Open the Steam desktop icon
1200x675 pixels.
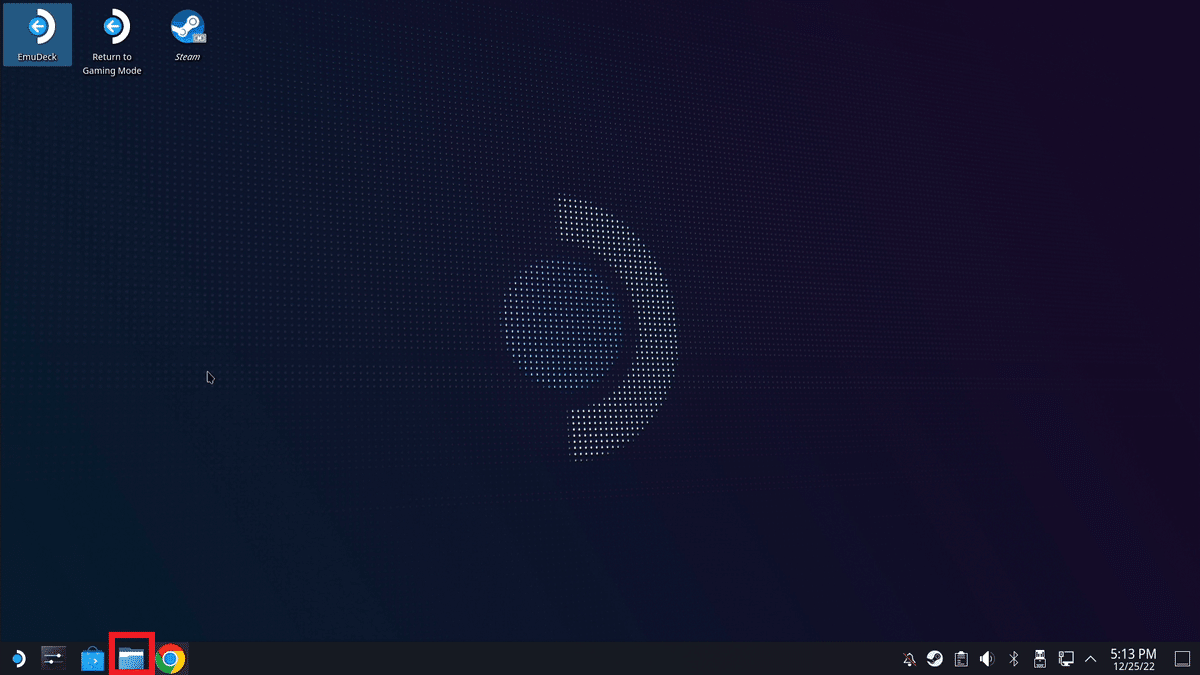[x=187, y=35]
